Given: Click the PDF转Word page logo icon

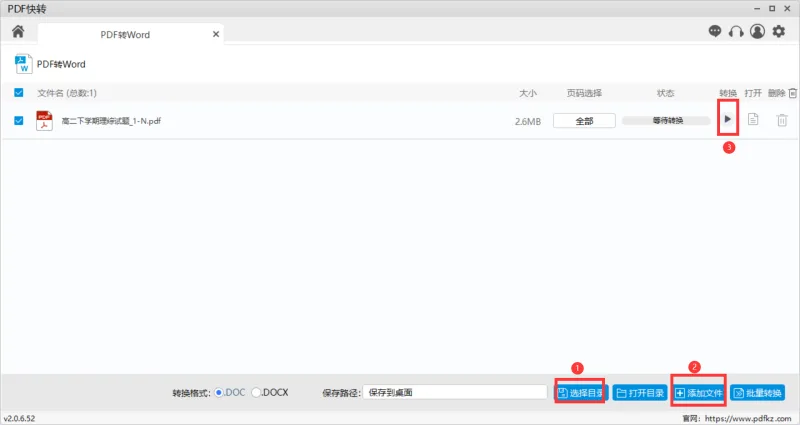Looking at the screenshot, I should tap(23, 64).
